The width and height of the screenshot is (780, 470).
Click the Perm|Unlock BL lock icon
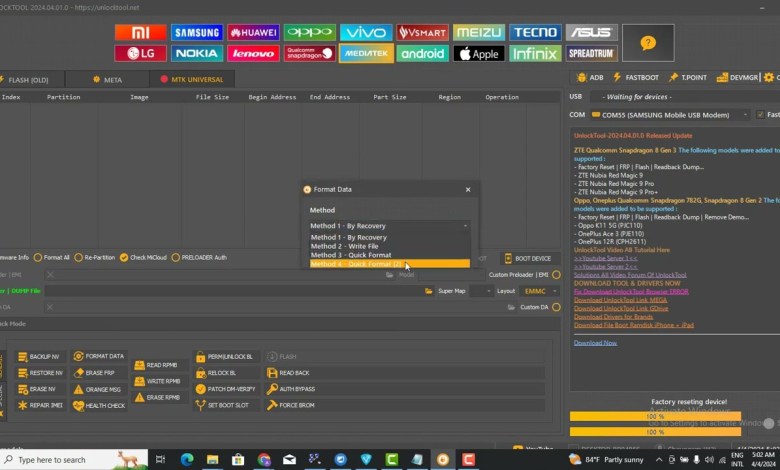coord(200,356)
